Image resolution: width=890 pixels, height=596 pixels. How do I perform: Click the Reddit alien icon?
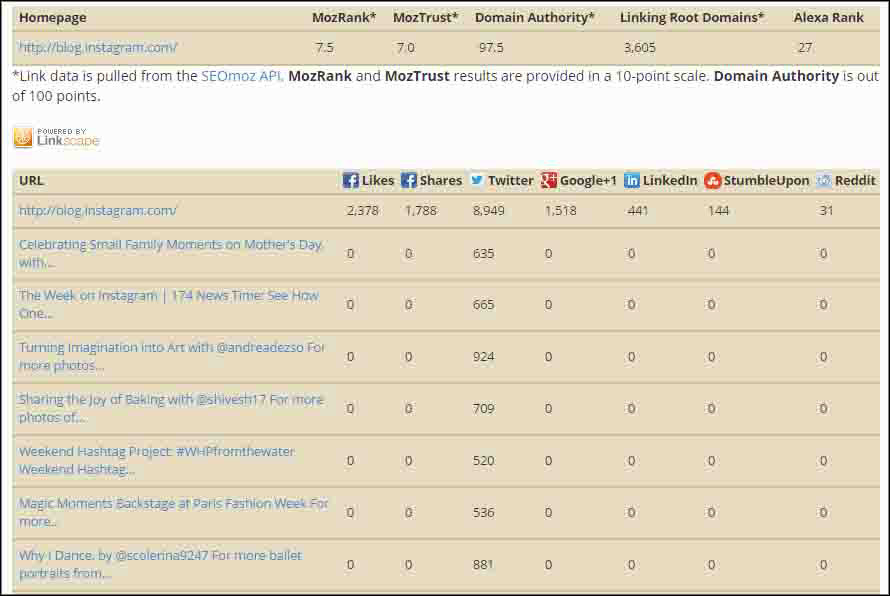pyautogui.click(x=823, y=180)
